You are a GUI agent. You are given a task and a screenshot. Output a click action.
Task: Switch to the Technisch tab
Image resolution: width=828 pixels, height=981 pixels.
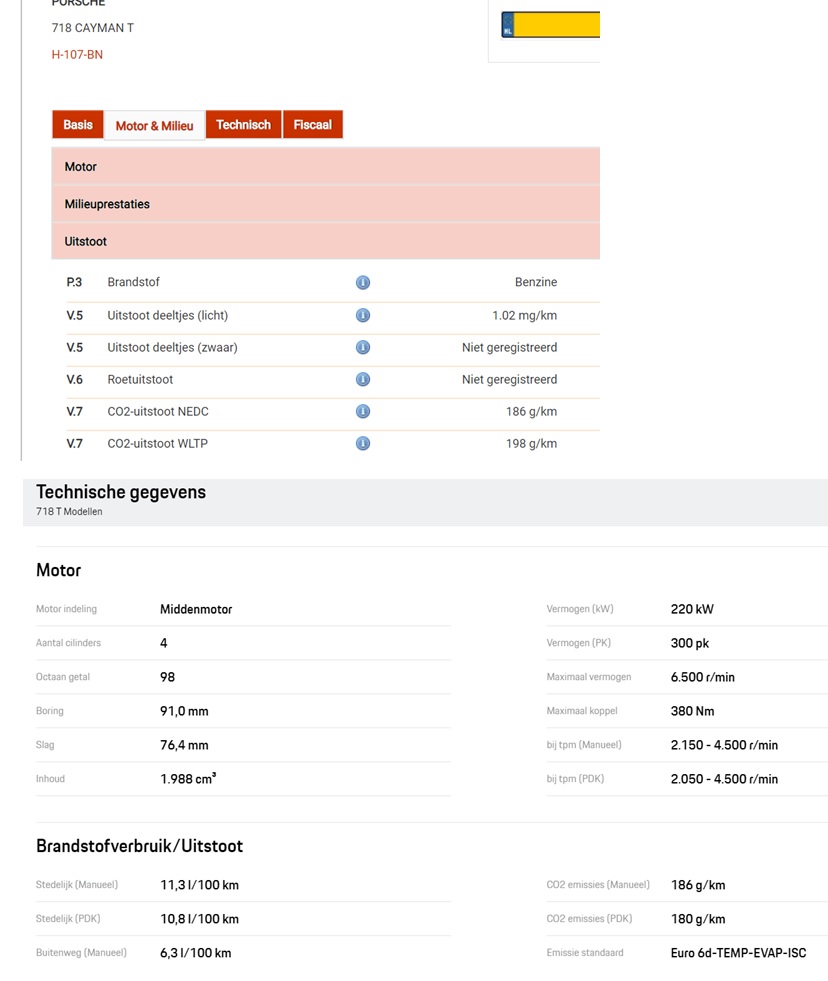click(x=243, y=125)
